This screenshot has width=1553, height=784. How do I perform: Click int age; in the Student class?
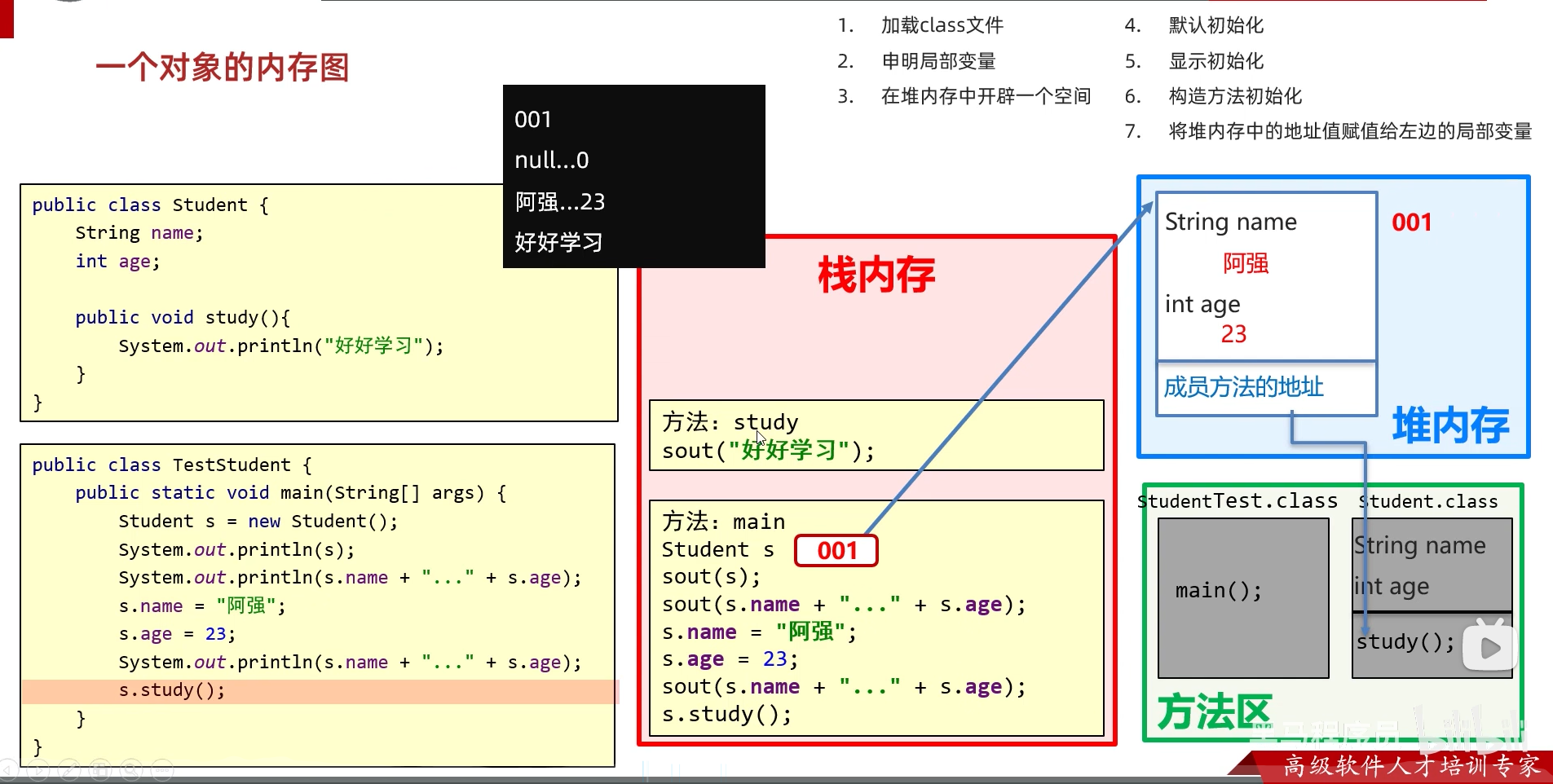pyautogui.click(x=118, y=262)
